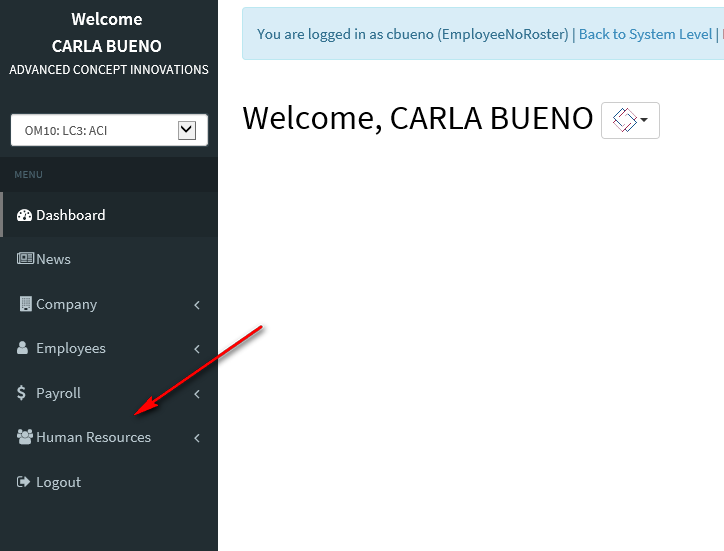Open the Dashboard menu item
Viewport: 724px width, 551px height.
pos(109,215)
